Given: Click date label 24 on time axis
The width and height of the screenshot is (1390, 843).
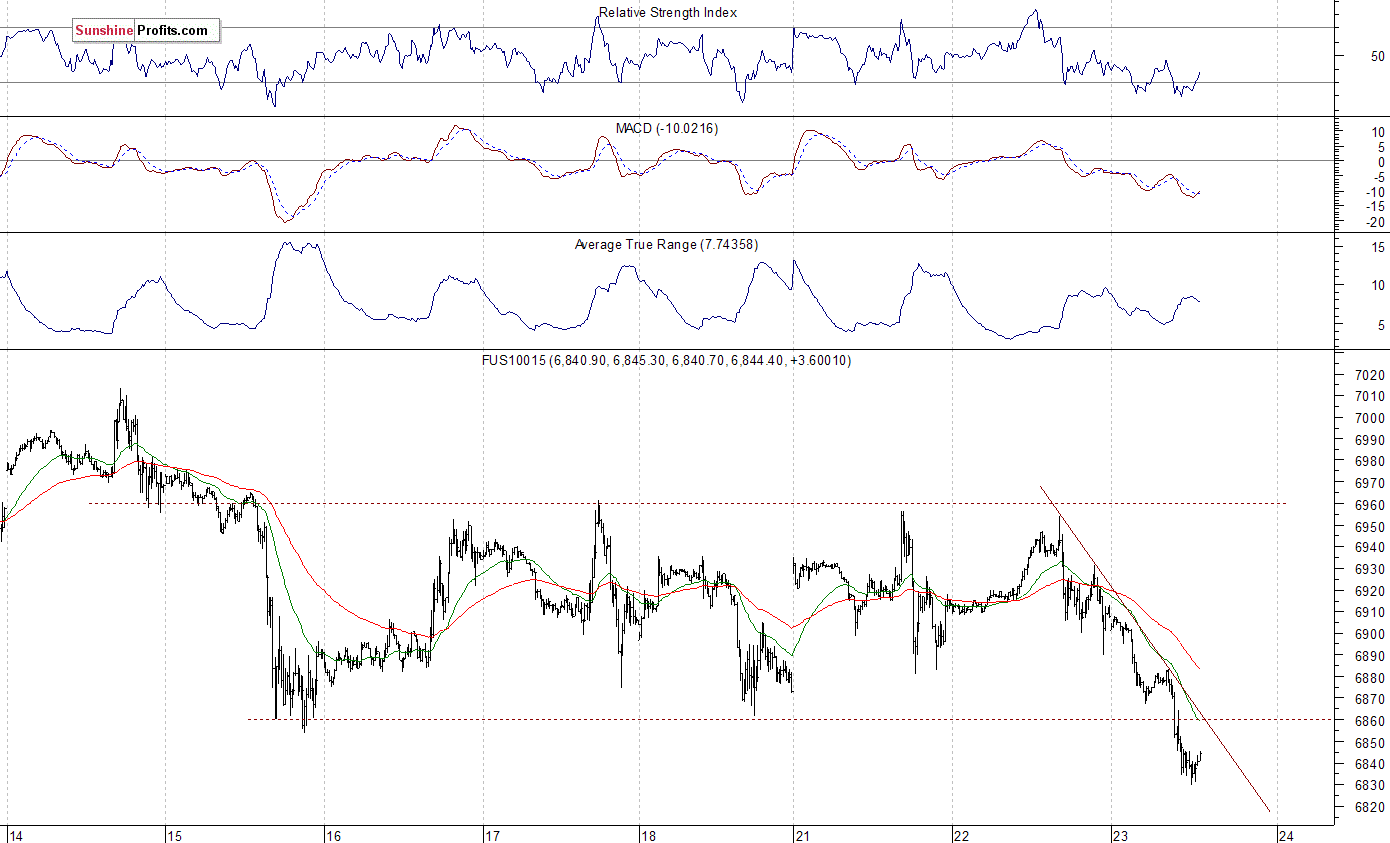Looking at the screenshot, I should tap(1287, 835).
